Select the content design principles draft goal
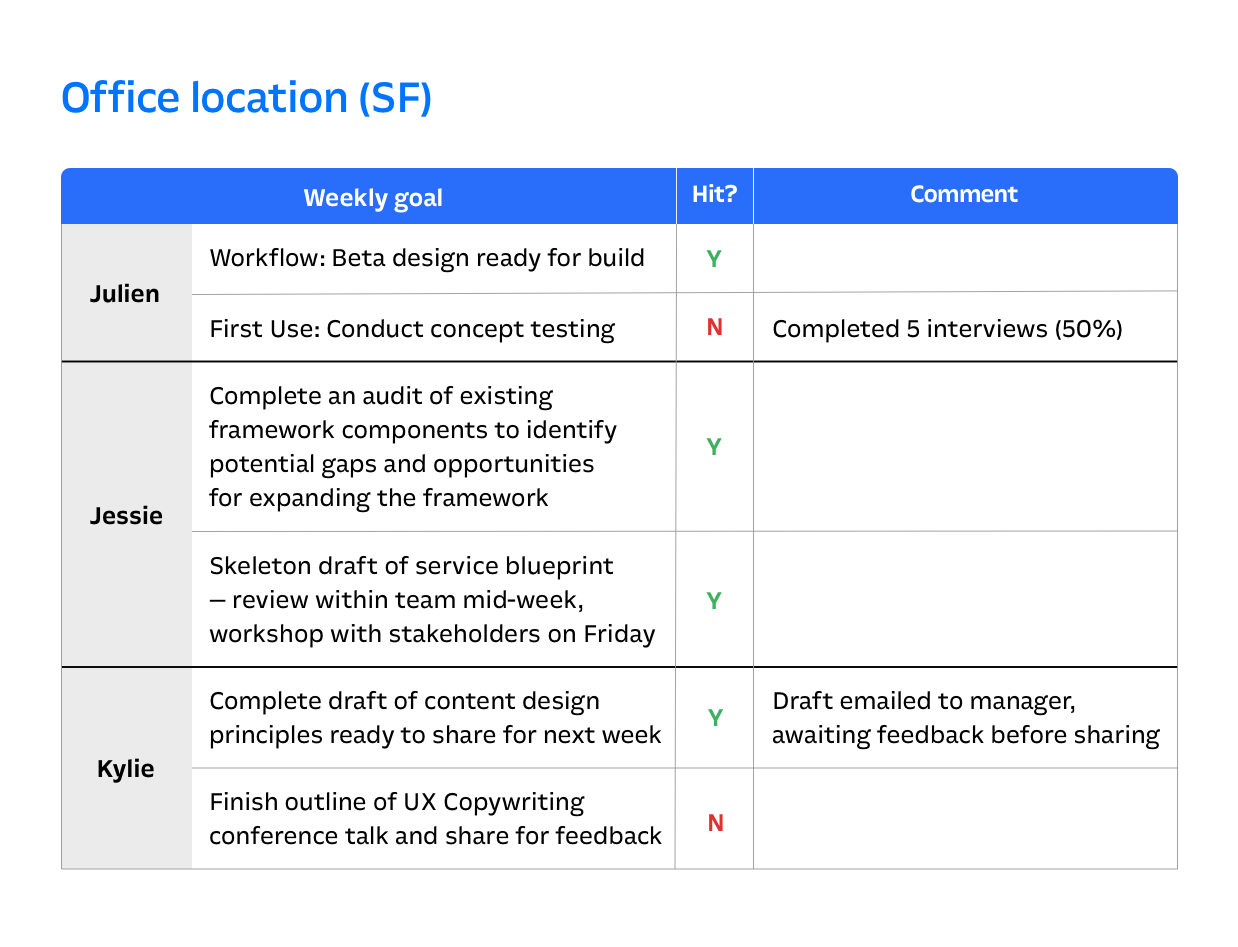Viewport: 1238px width, 947px height. pos(435,718)
